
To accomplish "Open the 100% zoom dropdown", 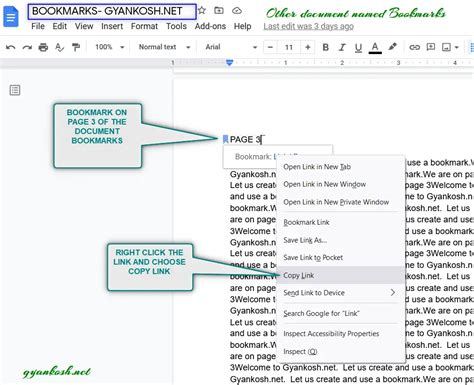I will tap(110, 47).
